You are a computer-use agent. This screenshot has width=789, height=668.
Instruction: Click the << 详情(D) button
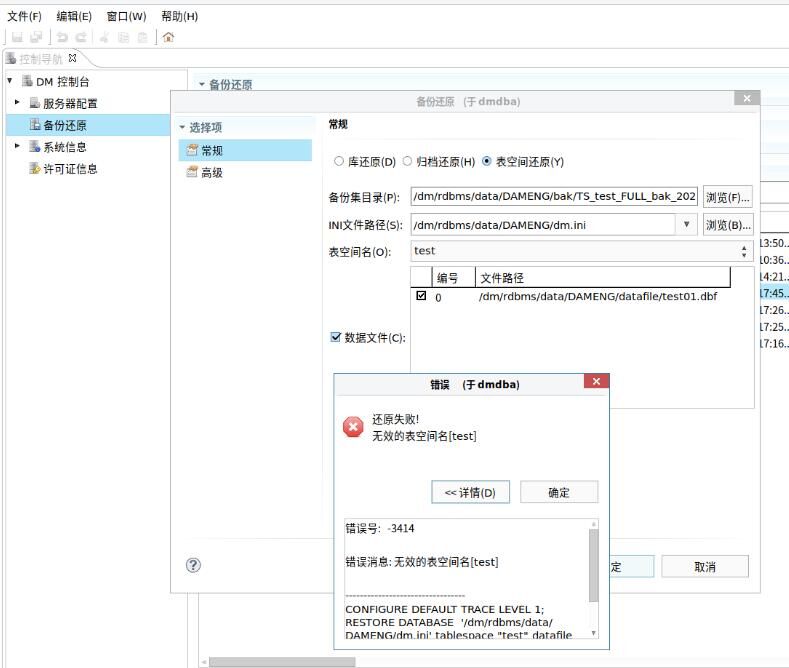pos(470,492)
